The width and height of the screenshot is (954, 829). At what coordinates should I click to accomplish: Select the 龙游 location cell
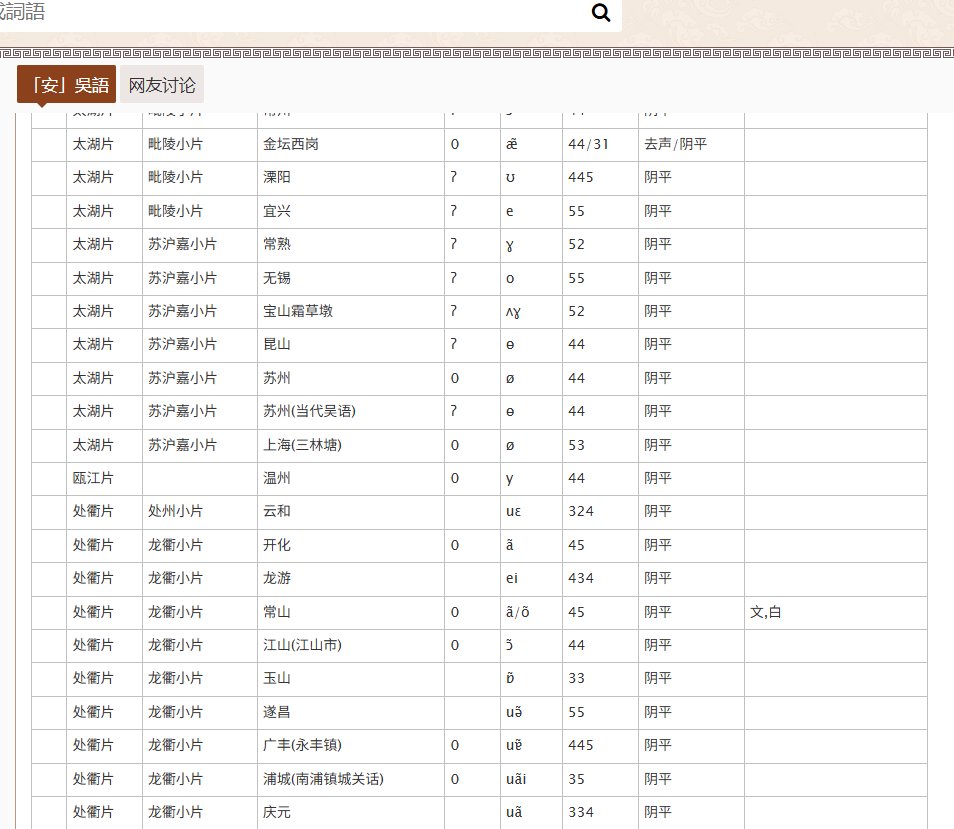(x=350, y=578)
